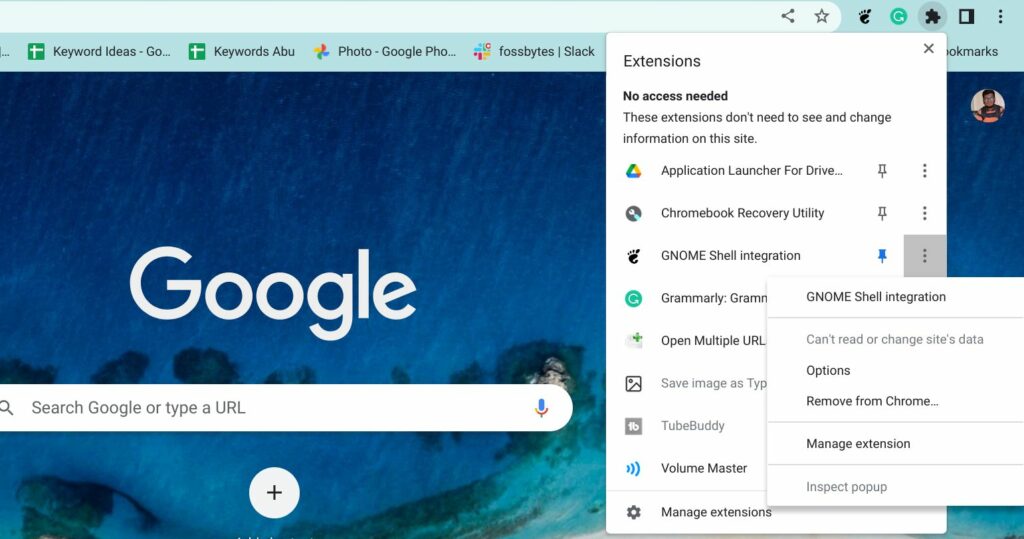This screenshot has height=539, width=1024.
Task: Open more actions for Application Launcher For Drive
Action: click(924, 171)
